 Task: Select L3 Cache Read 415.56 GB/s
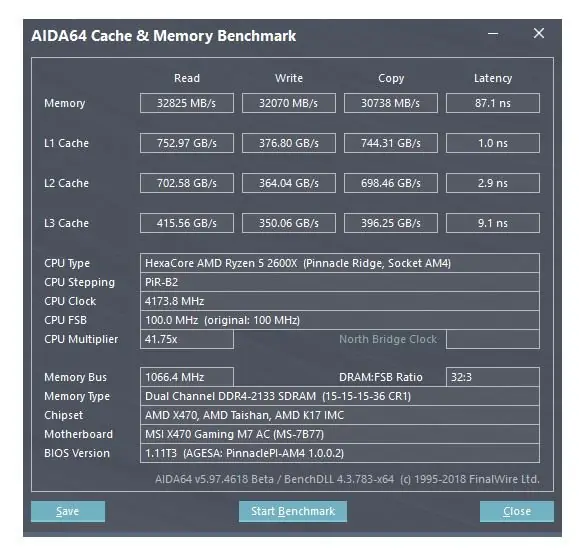pos(187,223)
